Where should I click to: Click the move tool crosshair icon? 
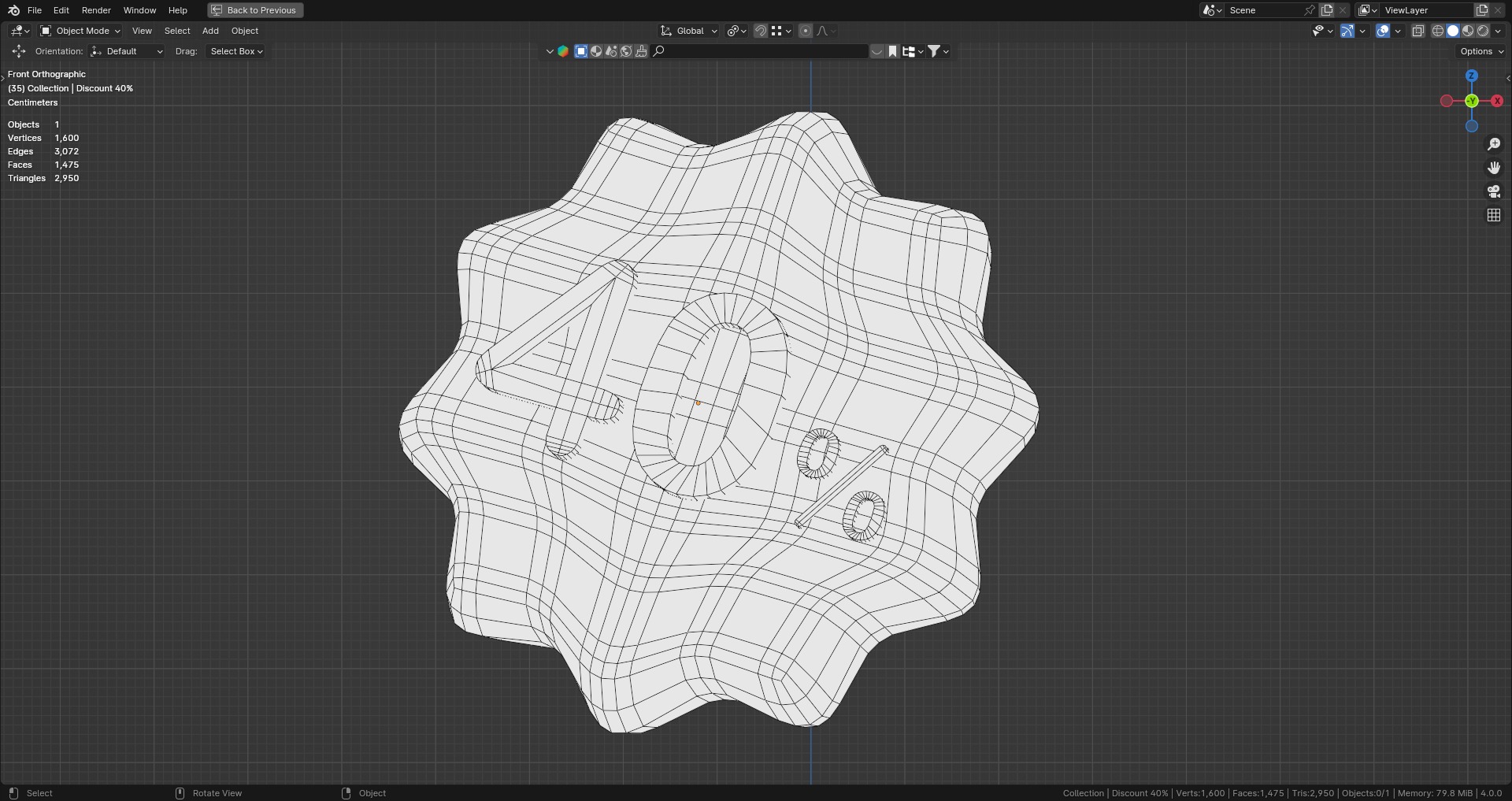pyautogui.click(x=19, y=51)
